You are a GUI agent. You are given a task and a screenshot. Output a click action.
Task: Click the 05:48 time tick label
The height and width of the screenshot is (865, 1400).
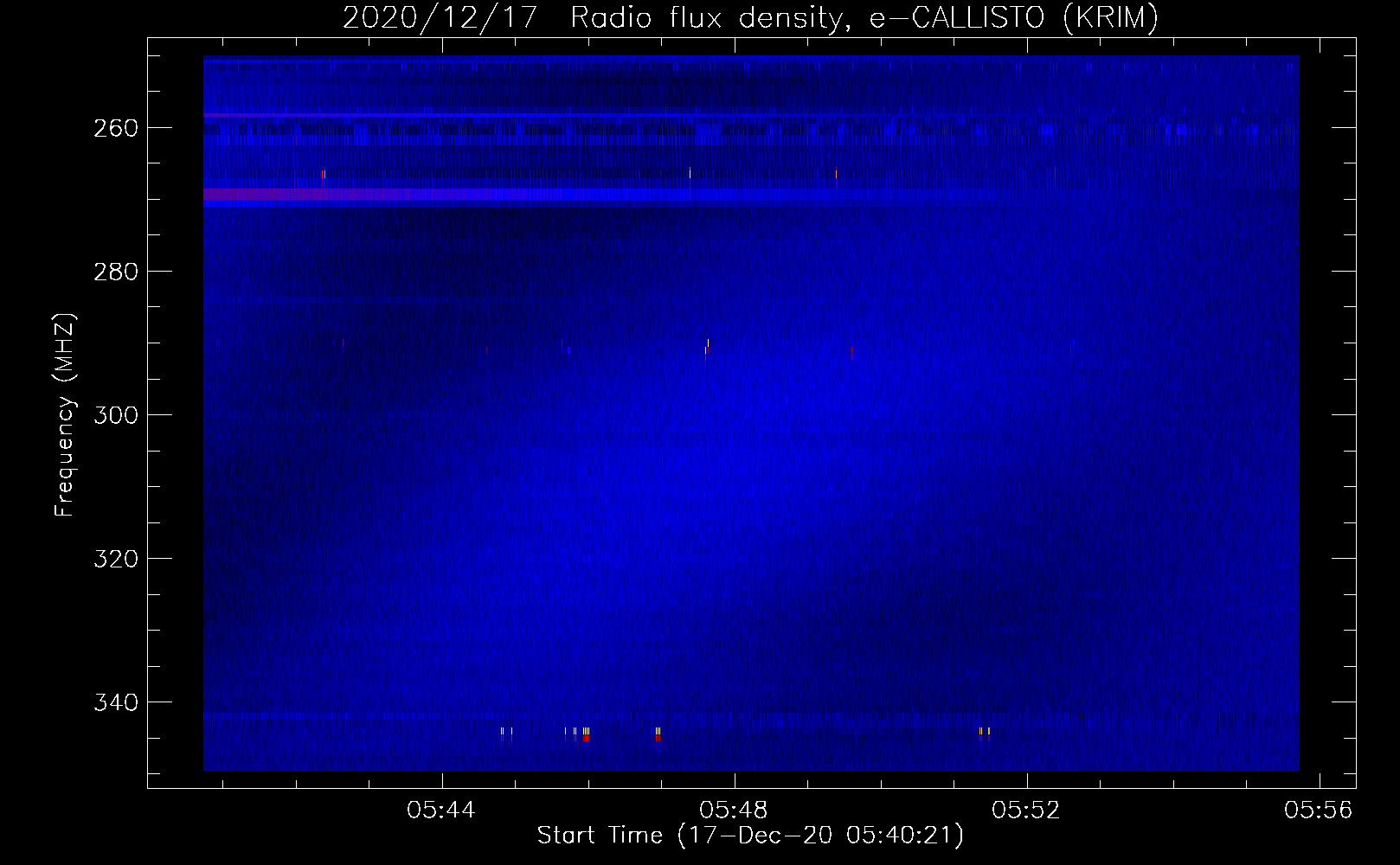pyautogui.click(x=734, y=811)
